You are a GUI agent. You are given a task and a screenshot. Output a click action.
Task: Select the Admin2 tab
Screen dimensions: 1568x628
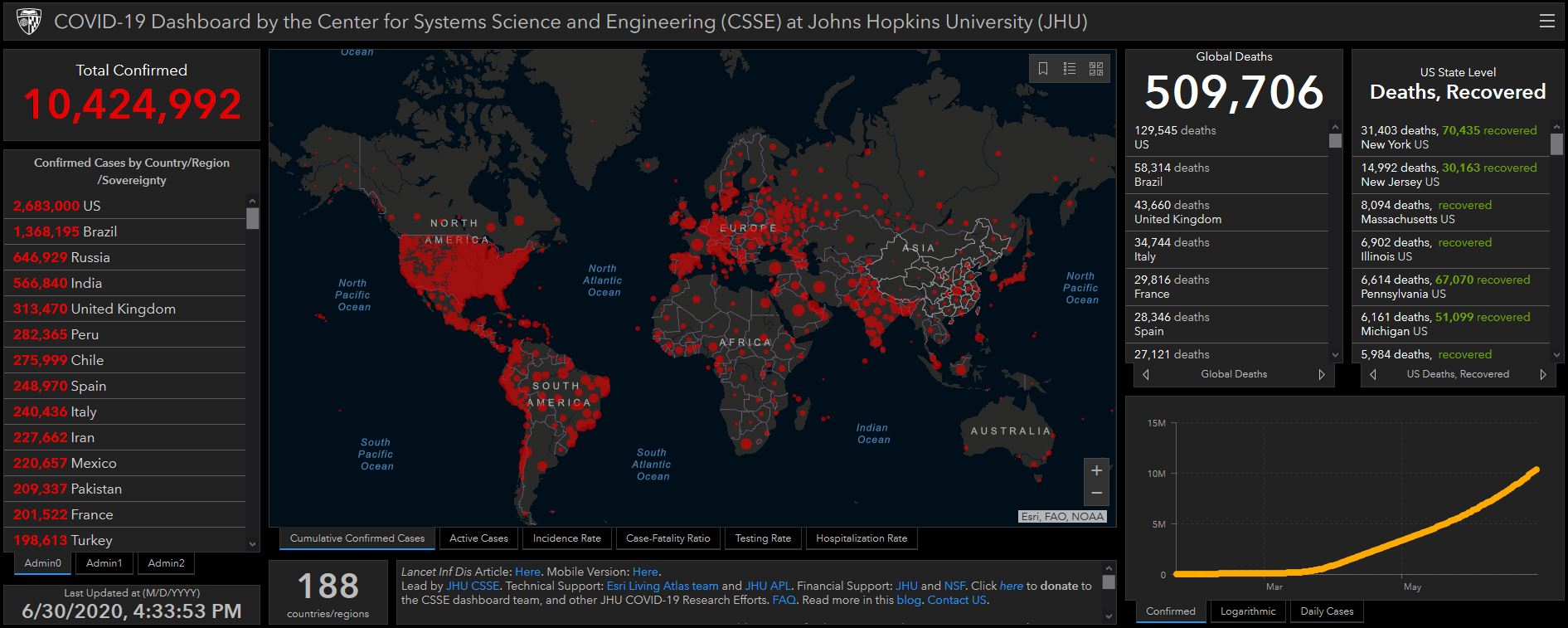[x=167, y=563]
